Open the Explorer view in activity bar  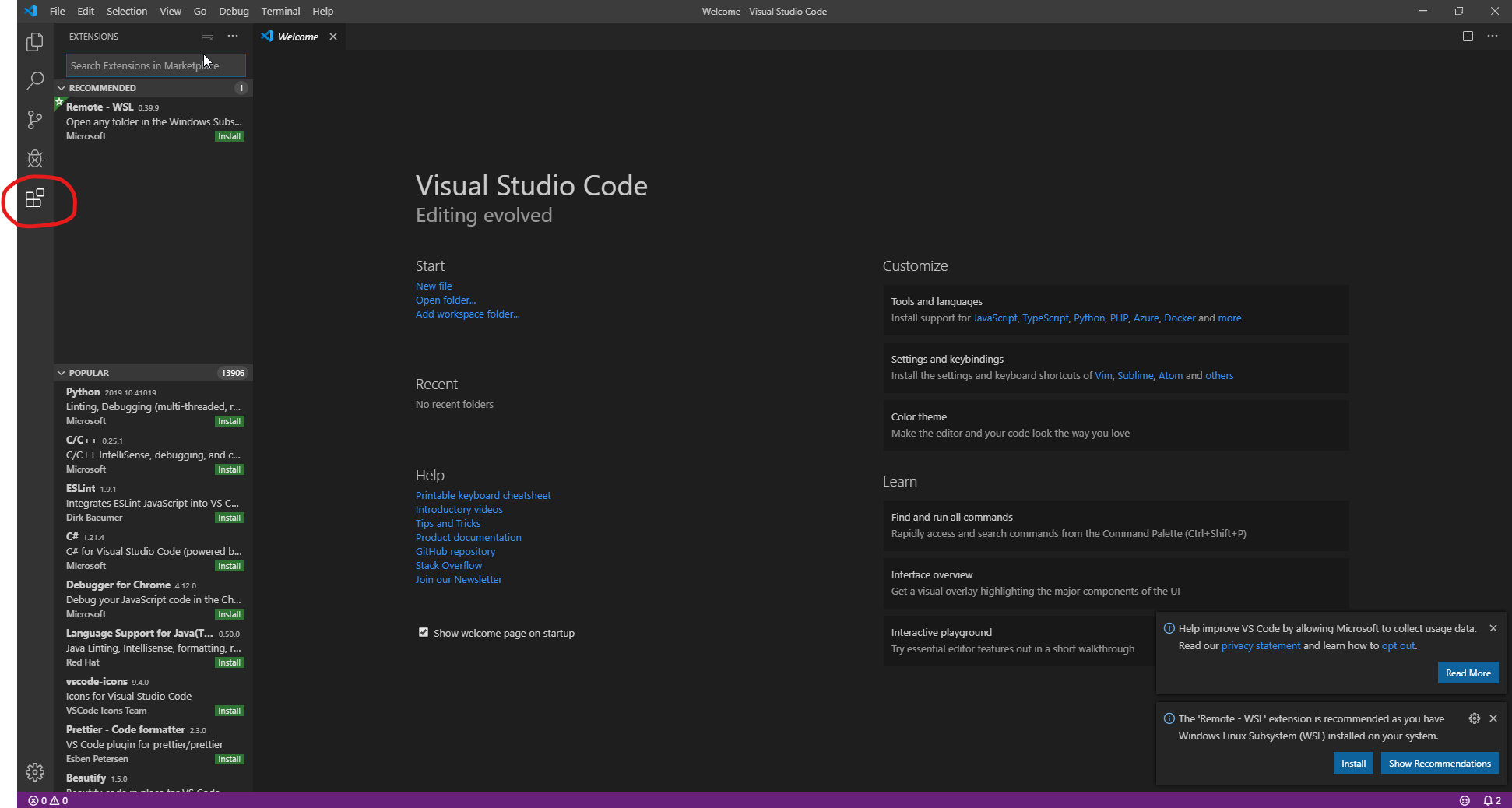[35, 42]
